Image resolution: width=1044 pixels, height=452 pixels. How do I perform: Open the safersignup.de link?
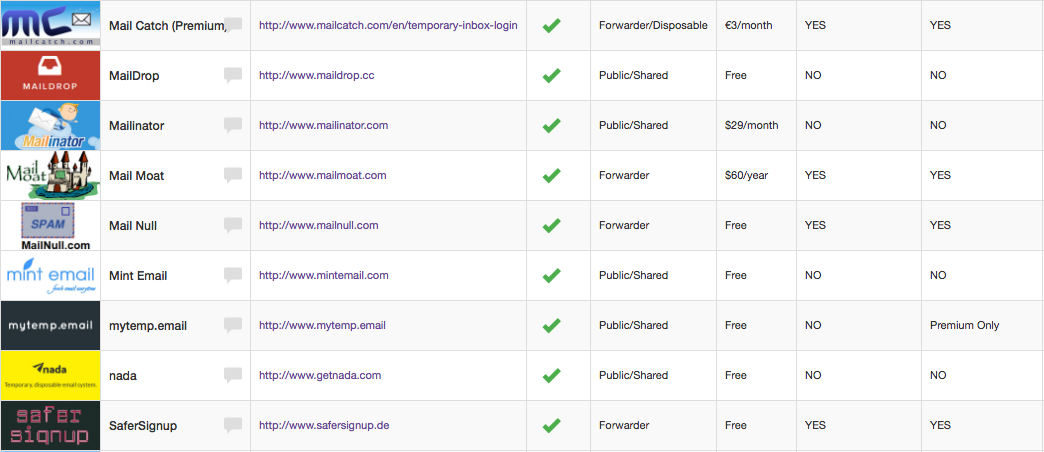(x=324, y=425)
